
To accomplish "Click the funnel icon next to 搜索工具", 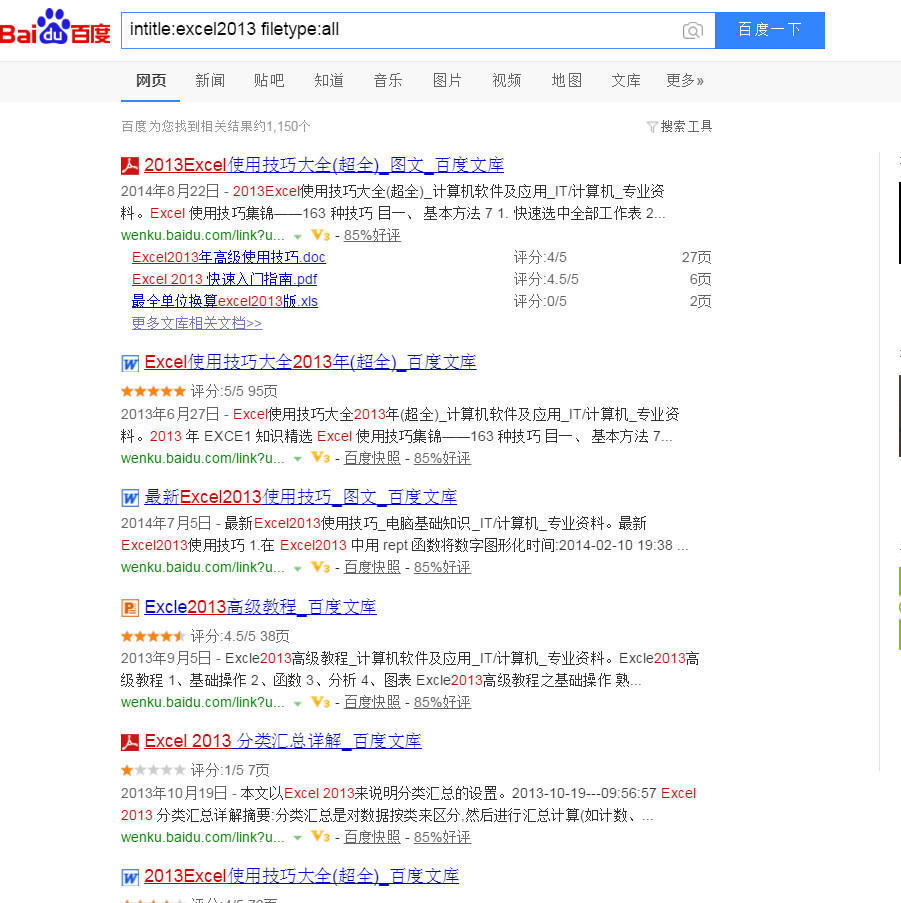I will [x=652, y=127].
